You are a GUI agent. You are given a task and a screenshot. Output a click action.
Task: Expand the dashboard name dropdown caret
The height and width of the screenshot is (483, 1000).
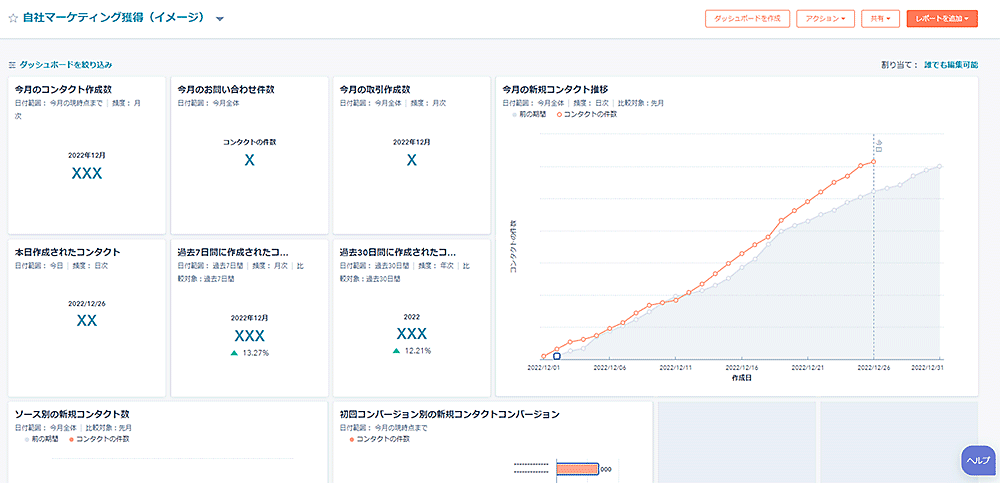(x=220, y=19)
